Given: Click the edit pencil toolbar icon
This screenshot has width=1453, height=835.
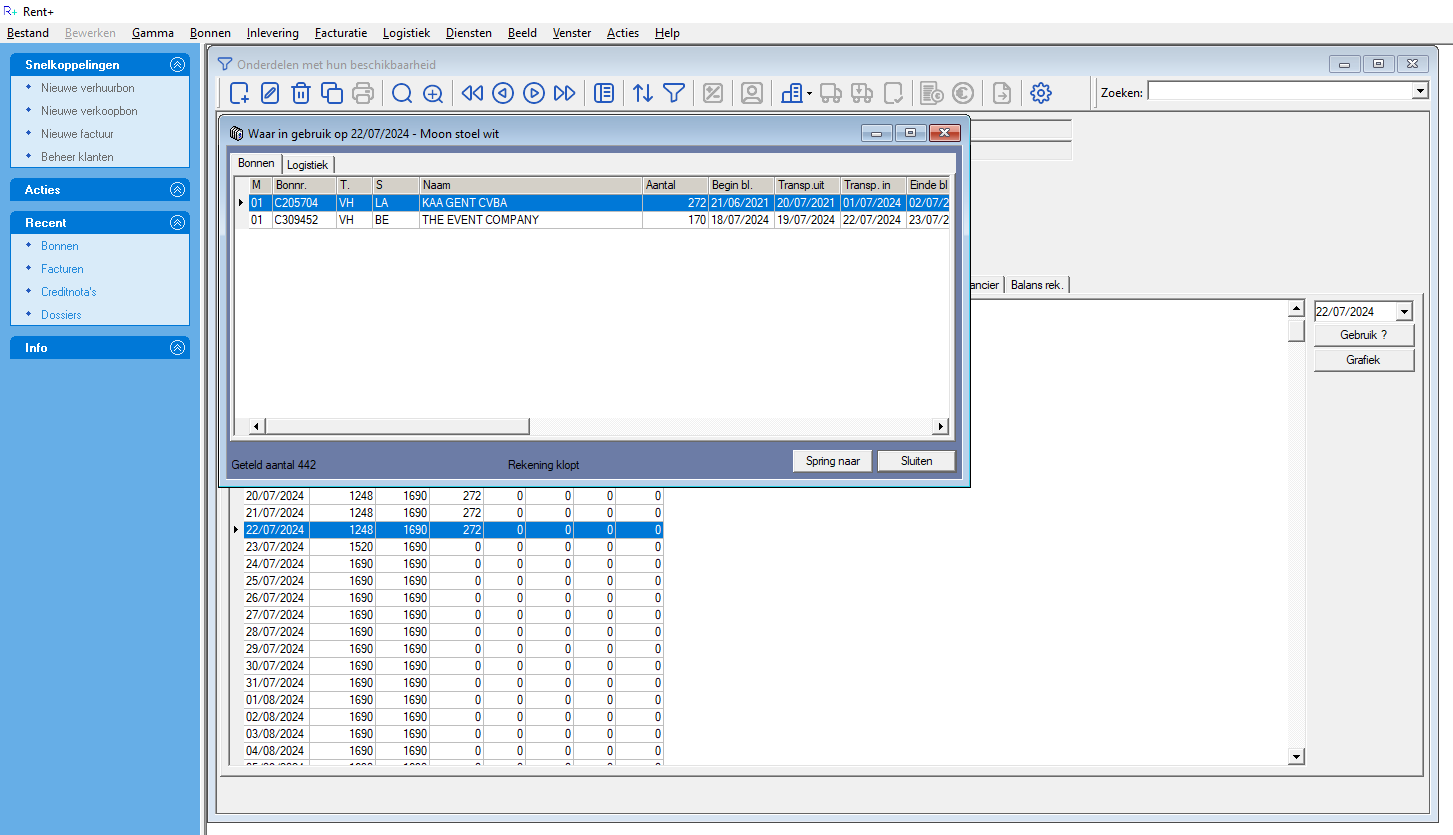Looking at the screenshot, I should pyautogui.click(x=270, y=93).
